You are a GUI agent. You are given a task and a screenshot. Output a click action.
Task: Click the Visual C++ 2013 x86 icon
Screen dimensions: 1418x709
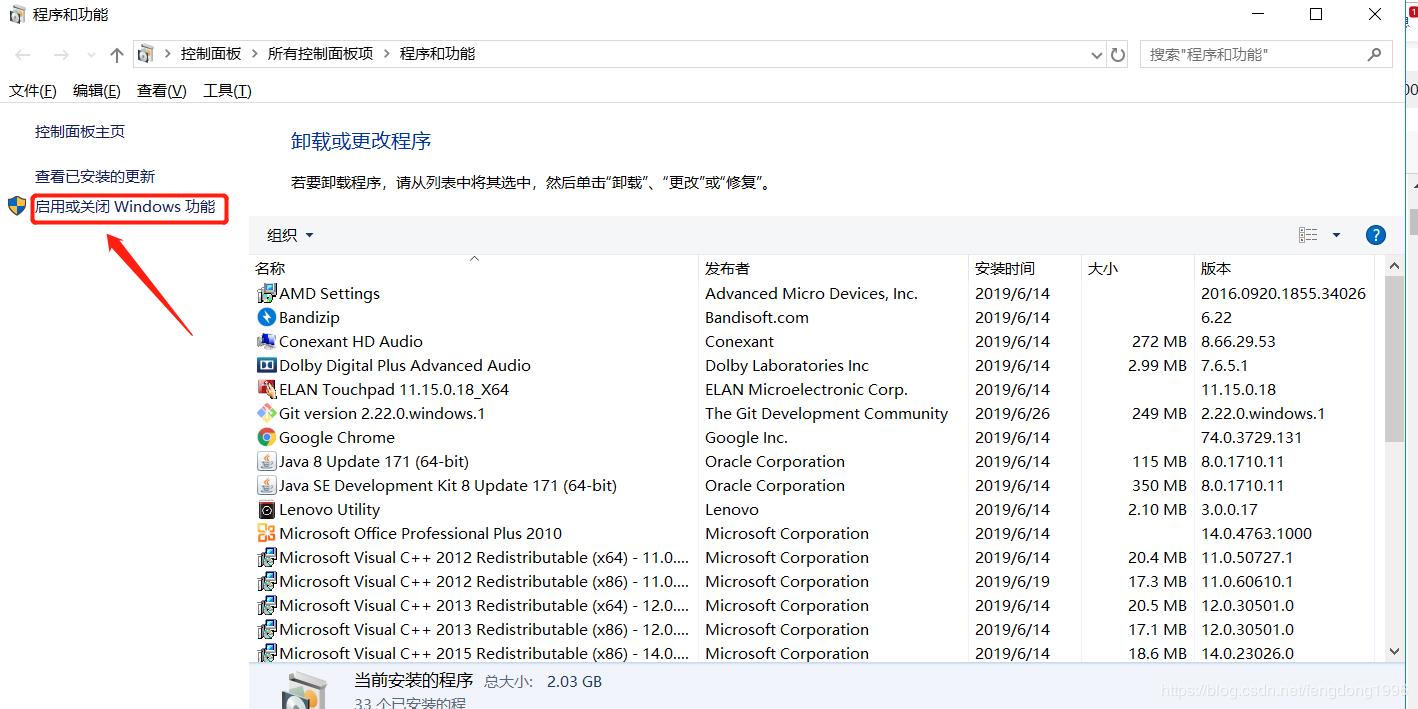(266, 630)
